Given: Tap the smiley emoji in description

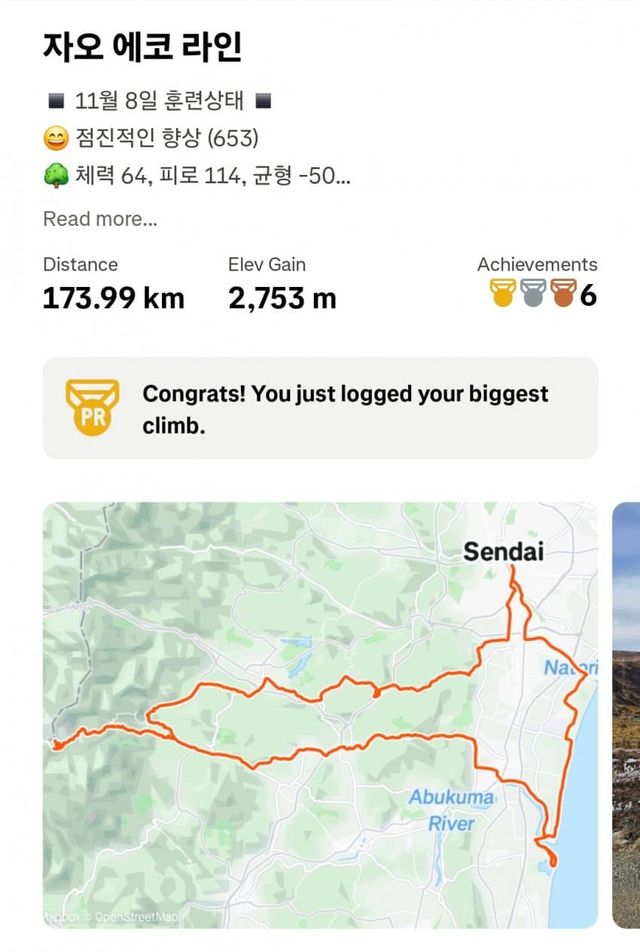Looking at the screenshot, I should point(55,137).
